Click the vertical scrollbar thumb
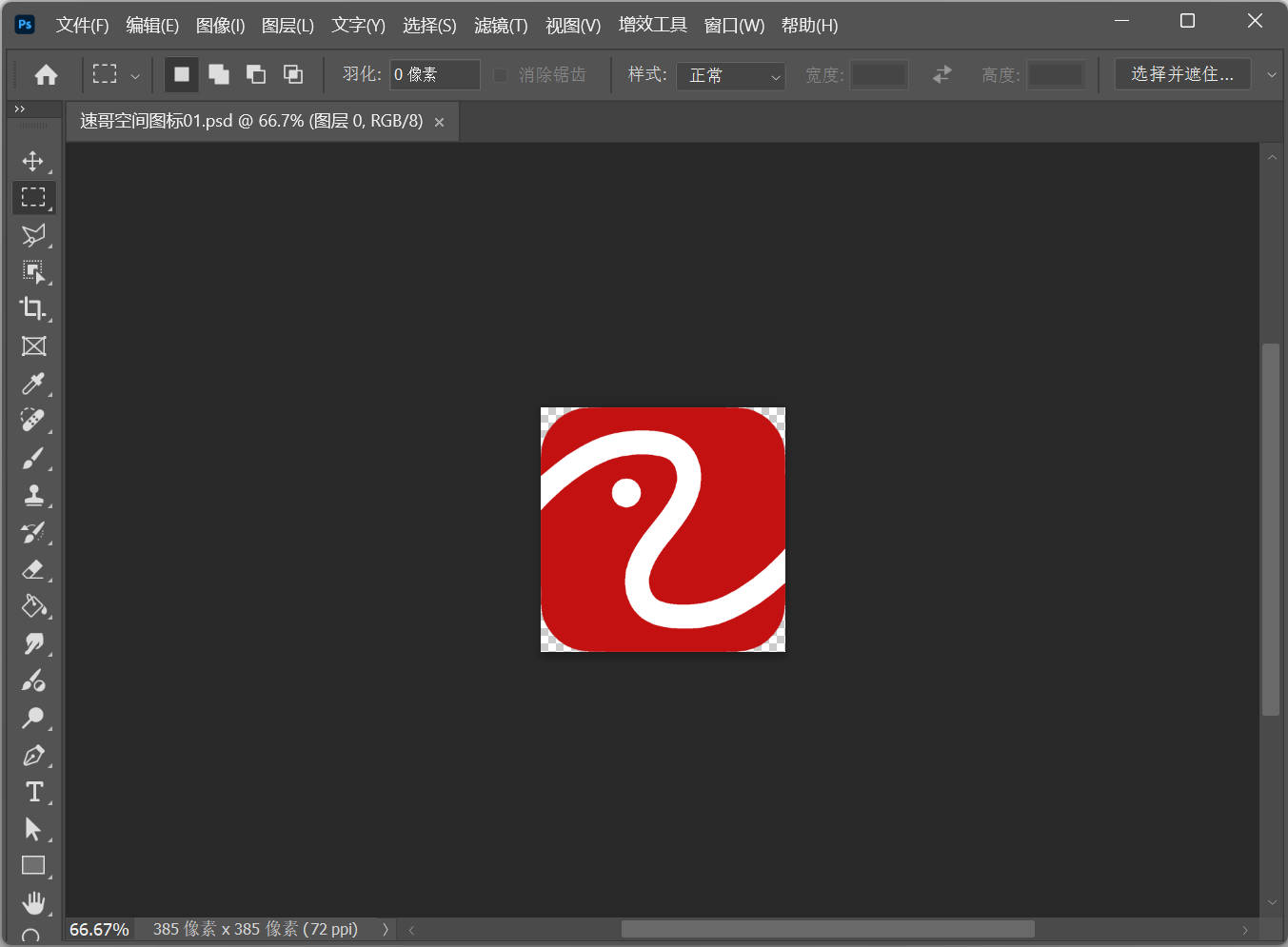1288x947 pixels. (1271, 529)
